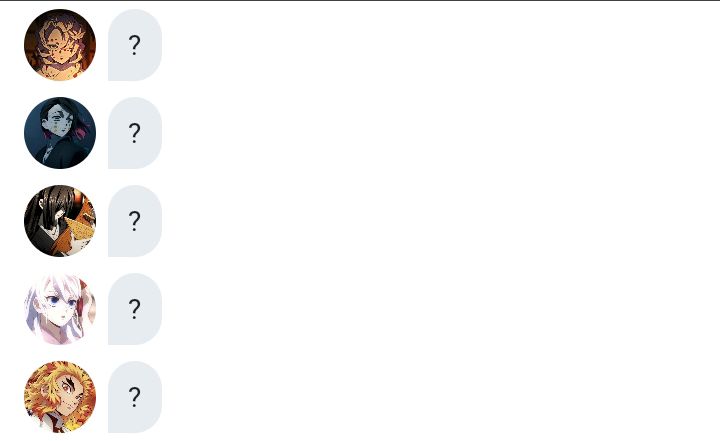The image size is (720, 441).
Task: Select question bubble beside long black-haired avatar
Action: (135, 221)
